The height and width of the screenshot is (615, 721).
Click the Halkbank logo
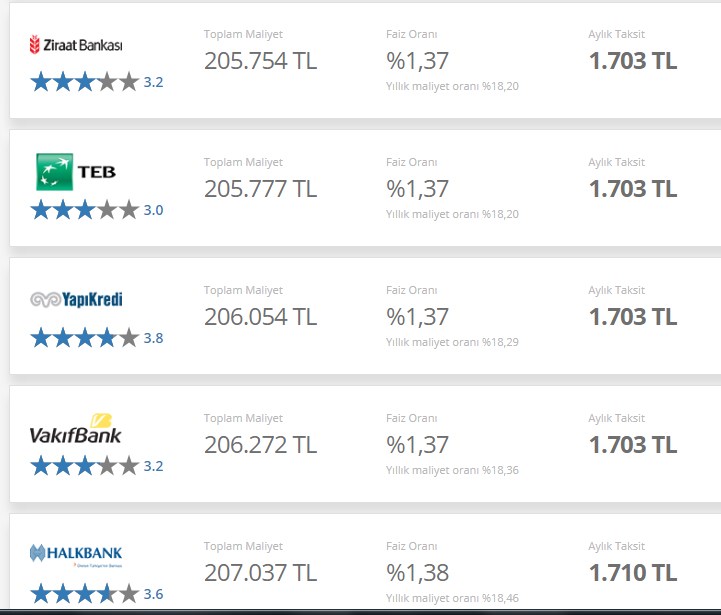coord(76,555)
